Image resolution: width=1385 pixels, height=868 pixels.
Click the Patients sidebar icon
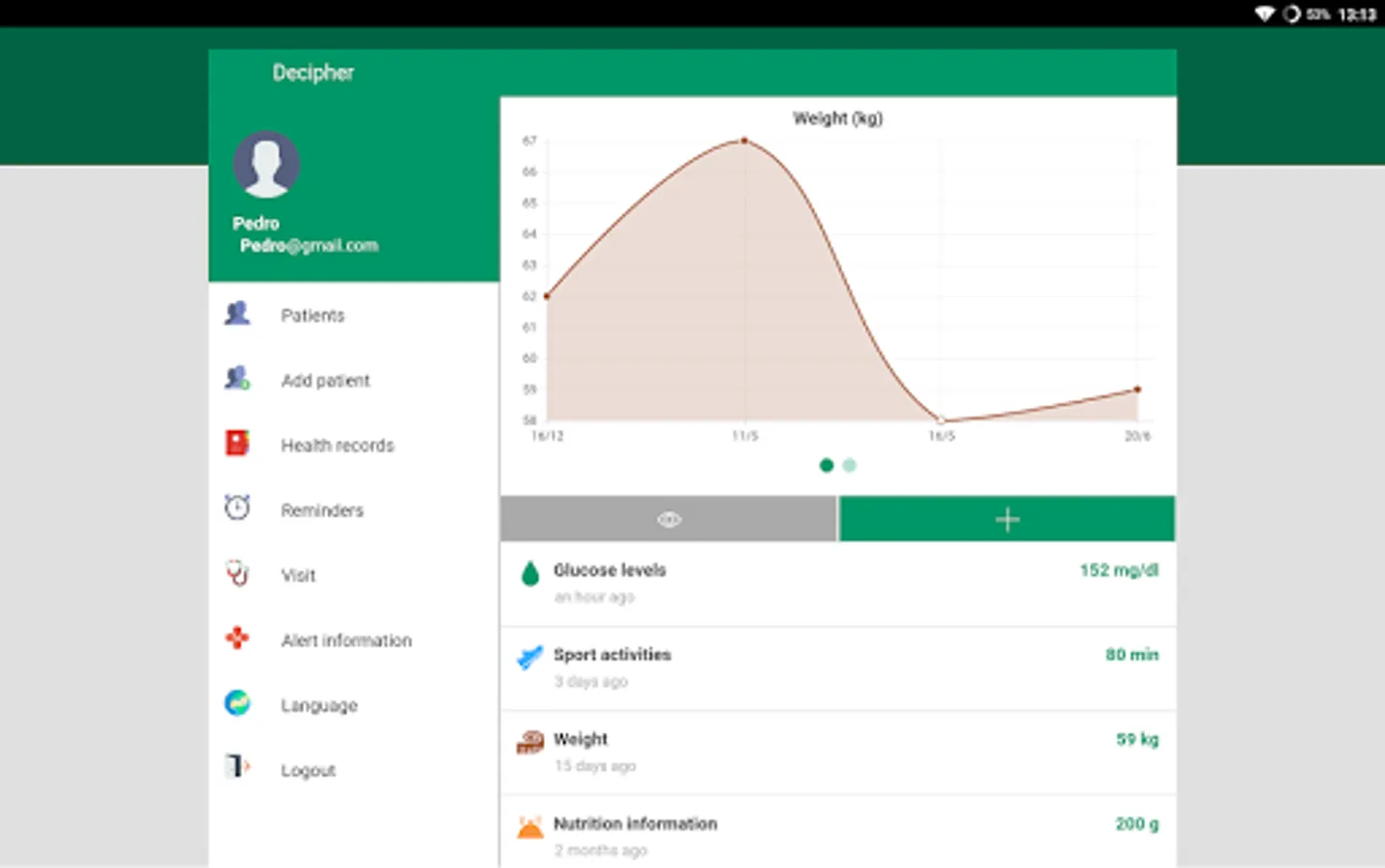pos(237,313)
